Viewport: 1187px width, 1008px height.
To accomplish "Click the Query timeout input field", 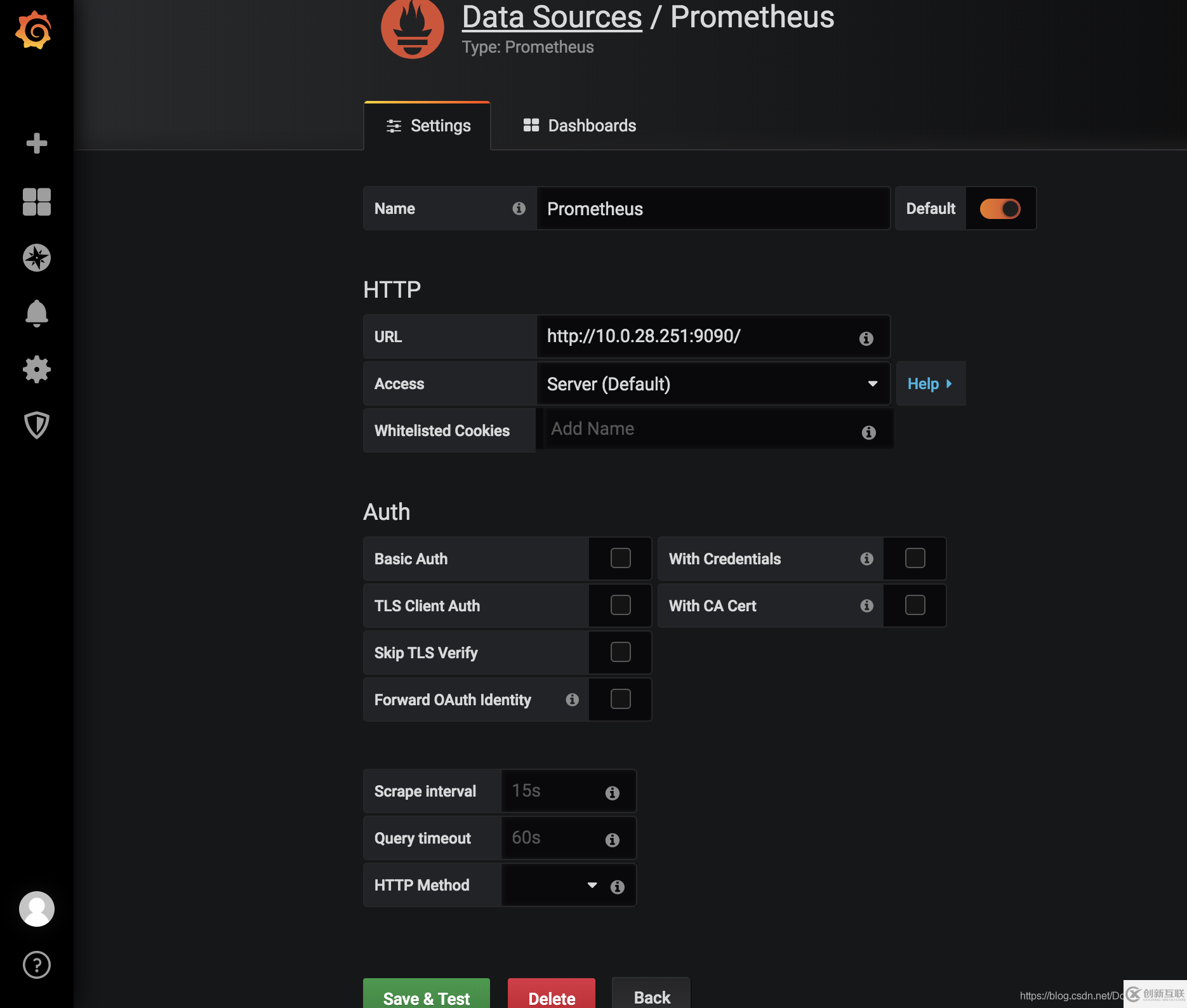I will point(569,838).
